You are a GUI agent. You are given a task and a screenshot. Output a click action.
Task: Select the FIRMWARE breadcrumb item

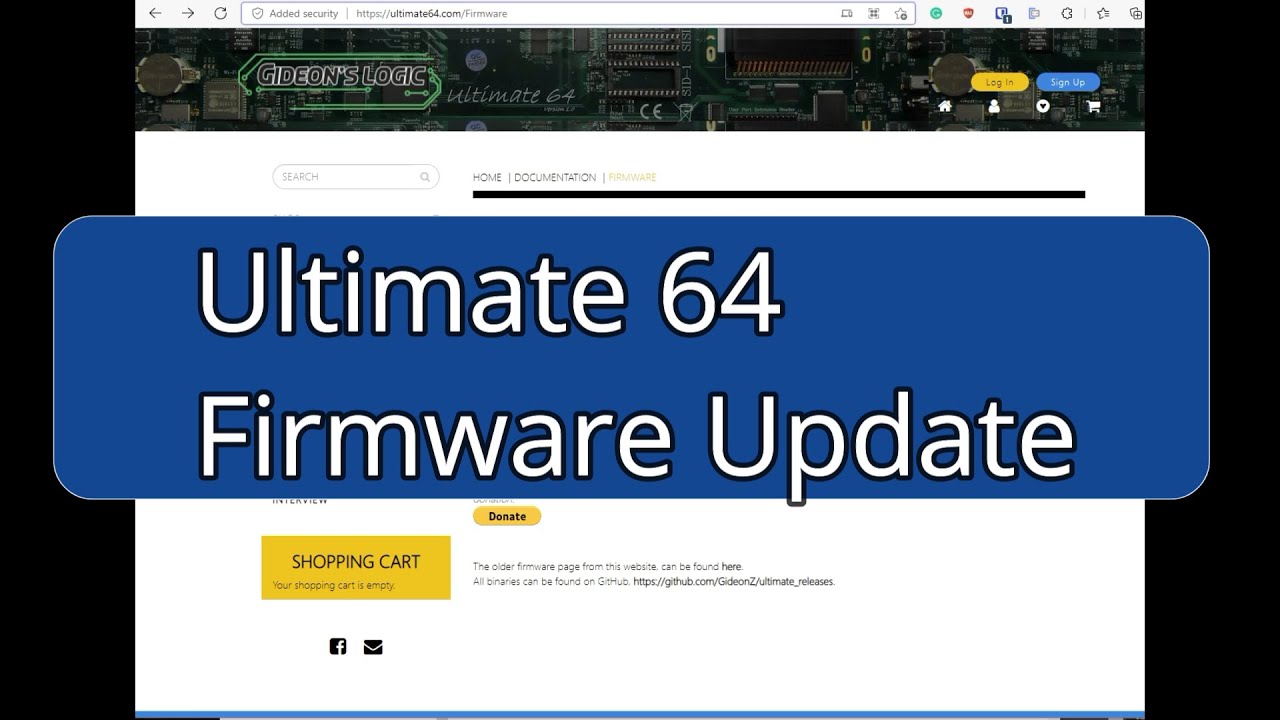[x=632, y=177]
